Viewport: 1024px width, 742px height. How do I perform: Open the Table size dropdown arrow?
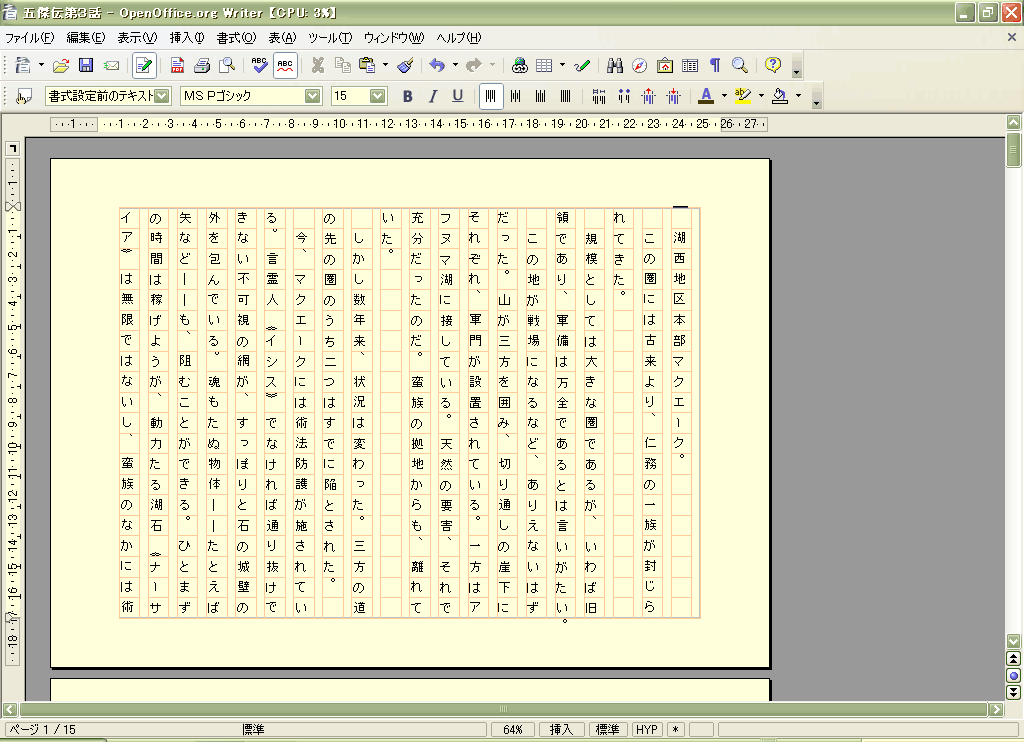pos(562,65)
